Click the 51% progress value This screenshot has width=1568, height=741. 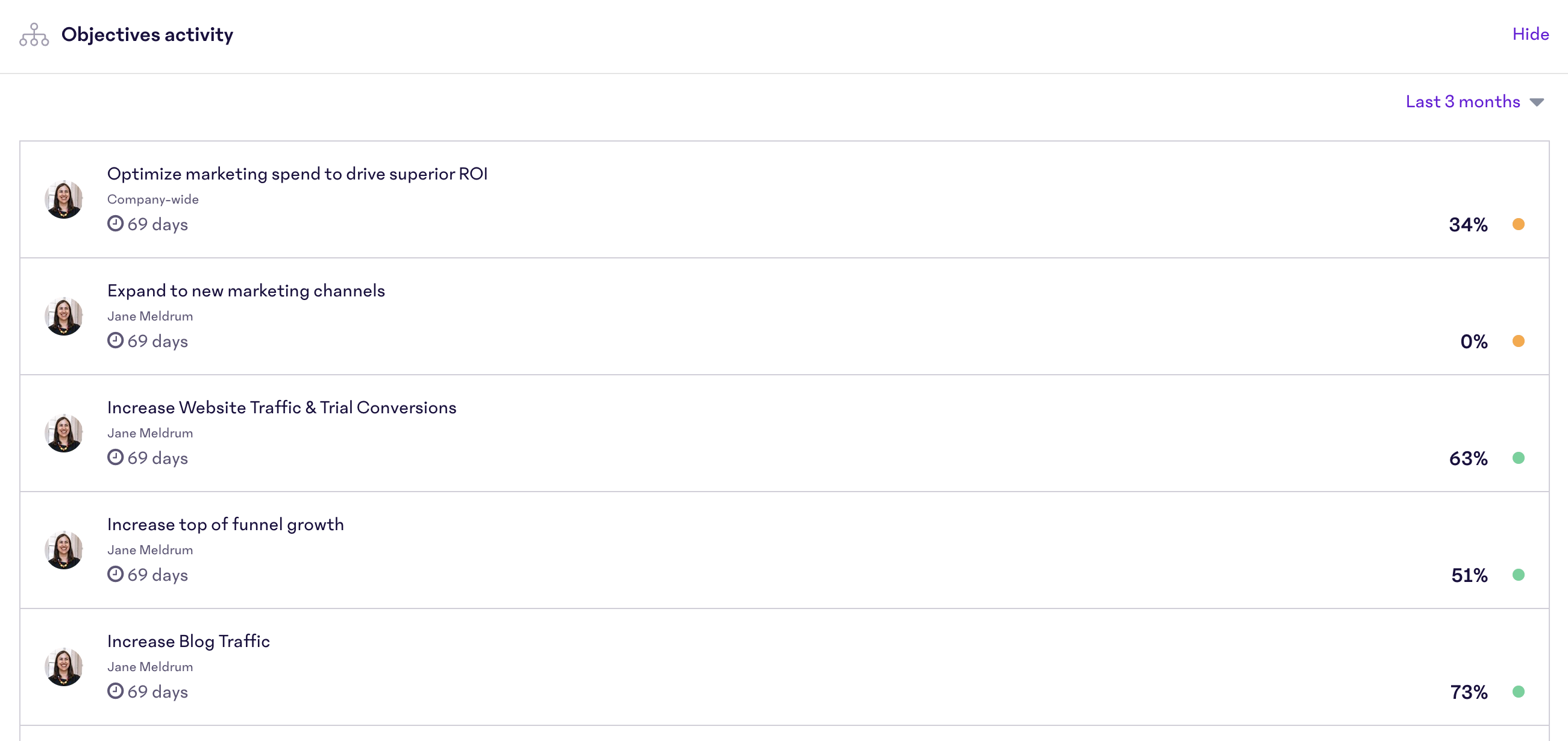pyautogui.click(x=1469, y=575)
